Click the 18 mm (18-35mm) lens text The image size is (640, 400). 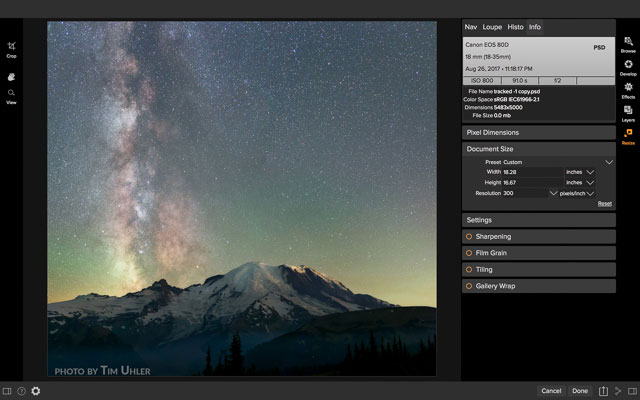pyautogui.click(x=488, y=57)
